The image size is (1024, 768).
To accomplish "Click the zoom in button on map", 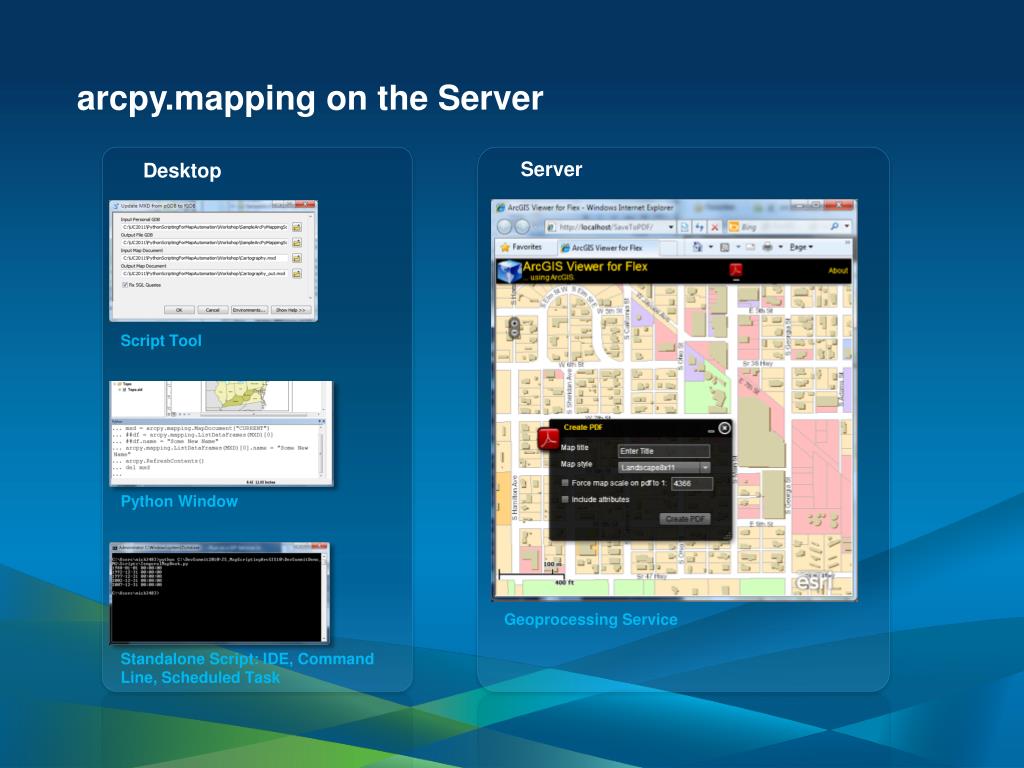I will pyautogui.click(x=515, y=323).
